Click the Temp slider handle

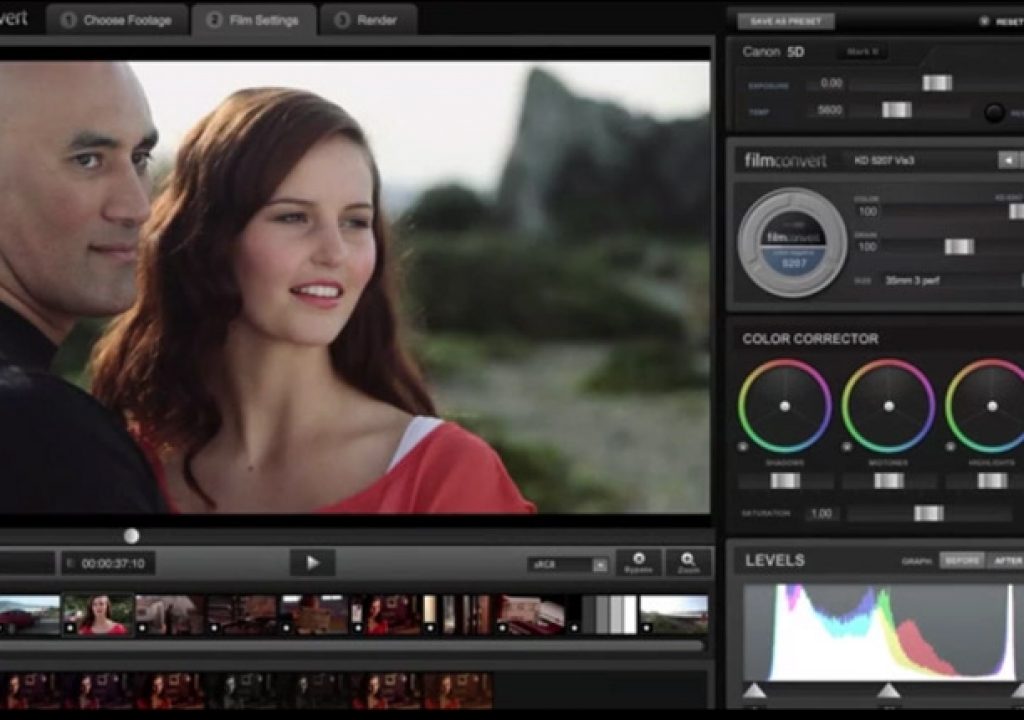click(897, 110)
